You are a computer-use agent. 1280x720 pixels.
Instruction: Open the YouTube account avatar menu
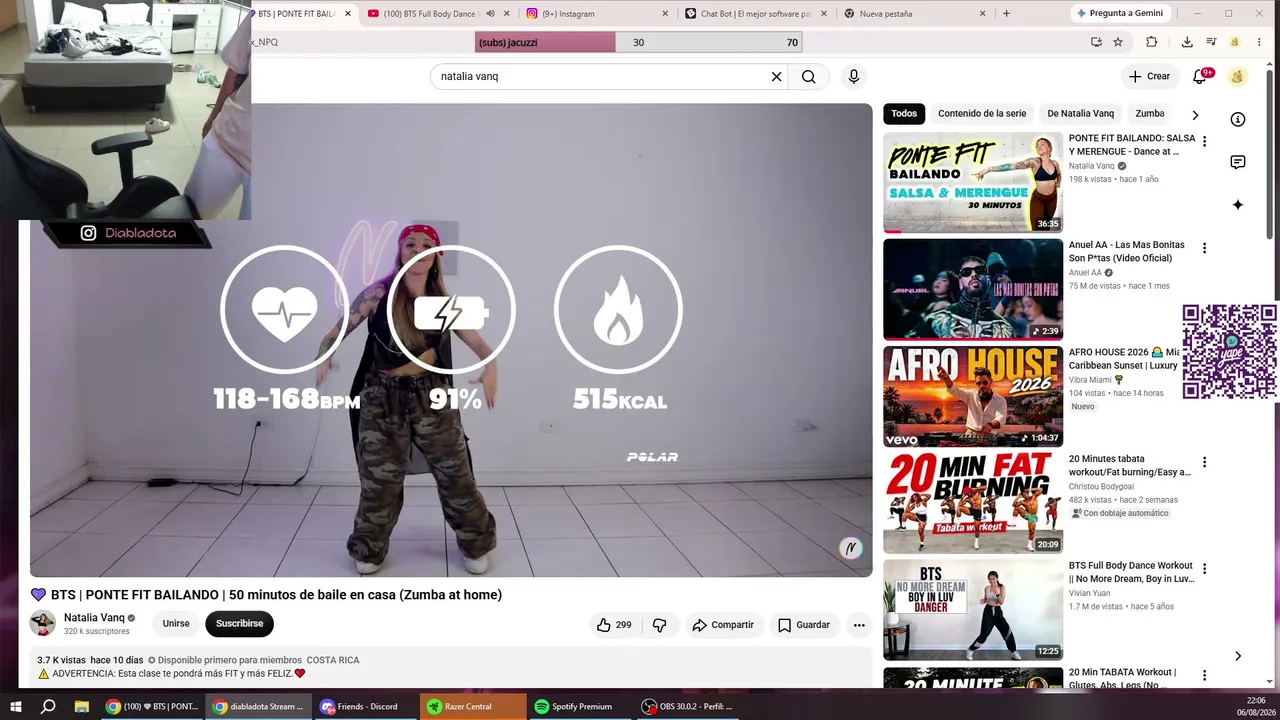(1237, 76)
